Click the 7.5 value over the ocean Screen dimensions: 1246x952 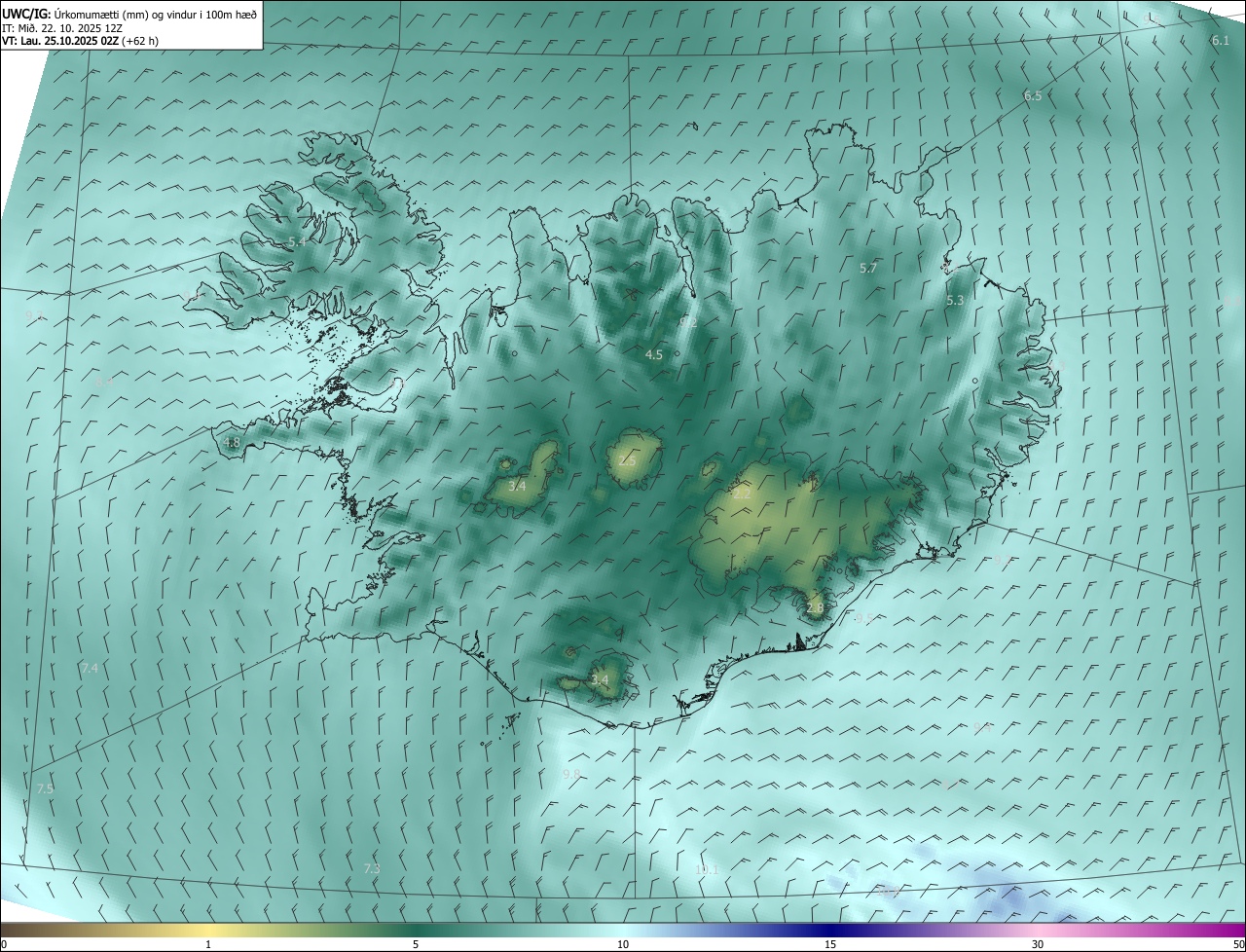point(45,788)
